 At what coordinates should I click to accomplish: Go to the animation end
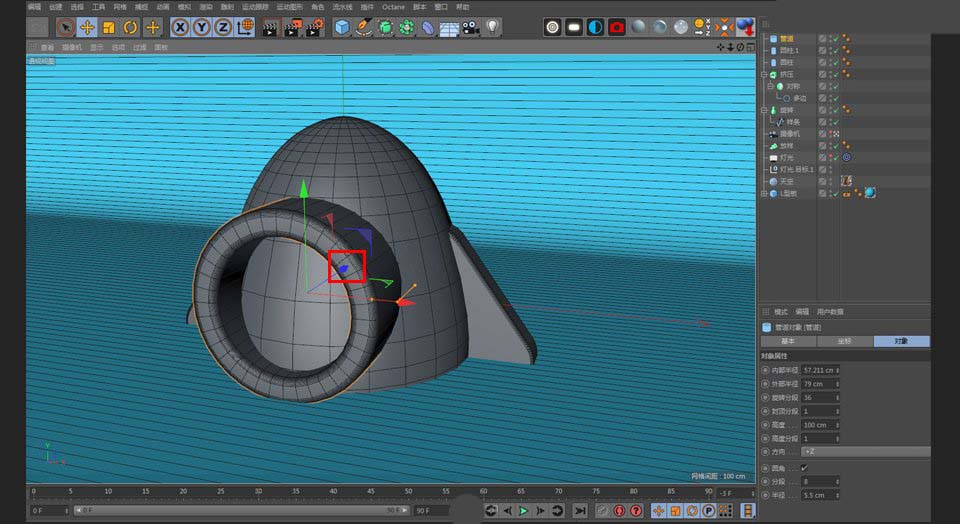click(580, 511)
